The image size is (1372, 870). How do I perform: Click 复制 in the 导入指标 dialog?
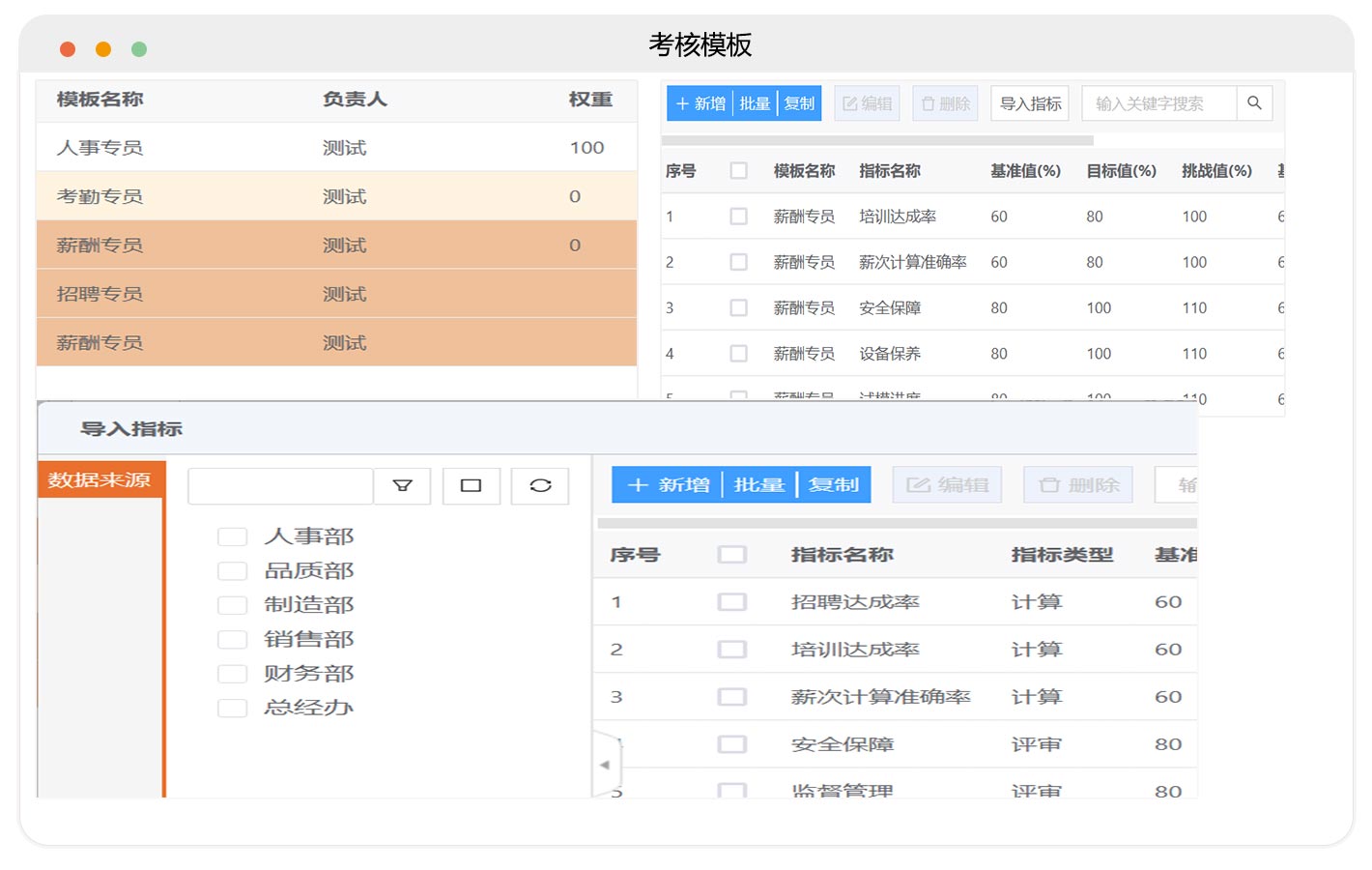[834, 484]
